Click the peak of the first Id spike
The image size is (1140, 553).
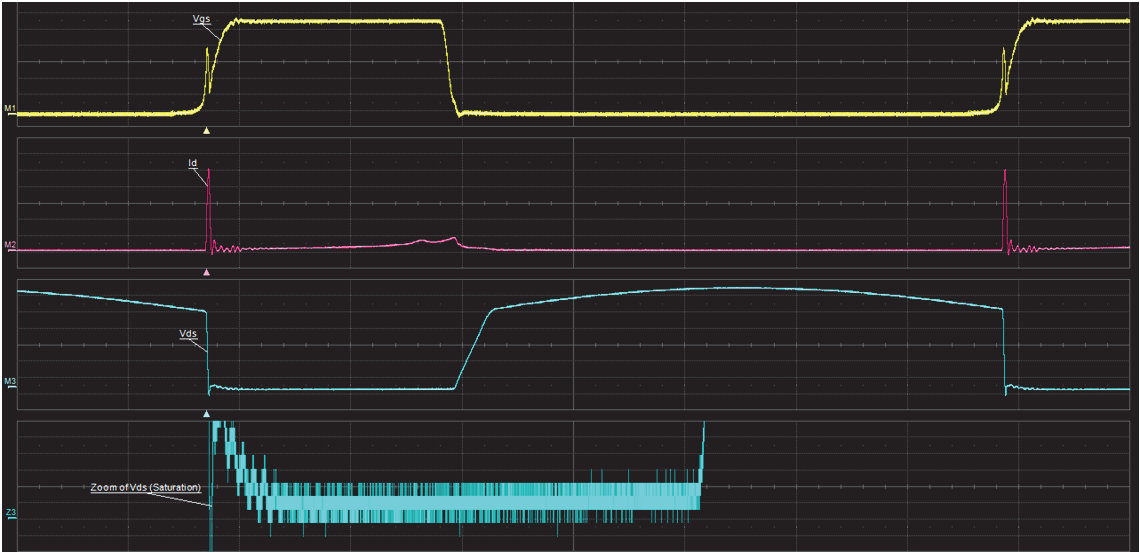209,172
